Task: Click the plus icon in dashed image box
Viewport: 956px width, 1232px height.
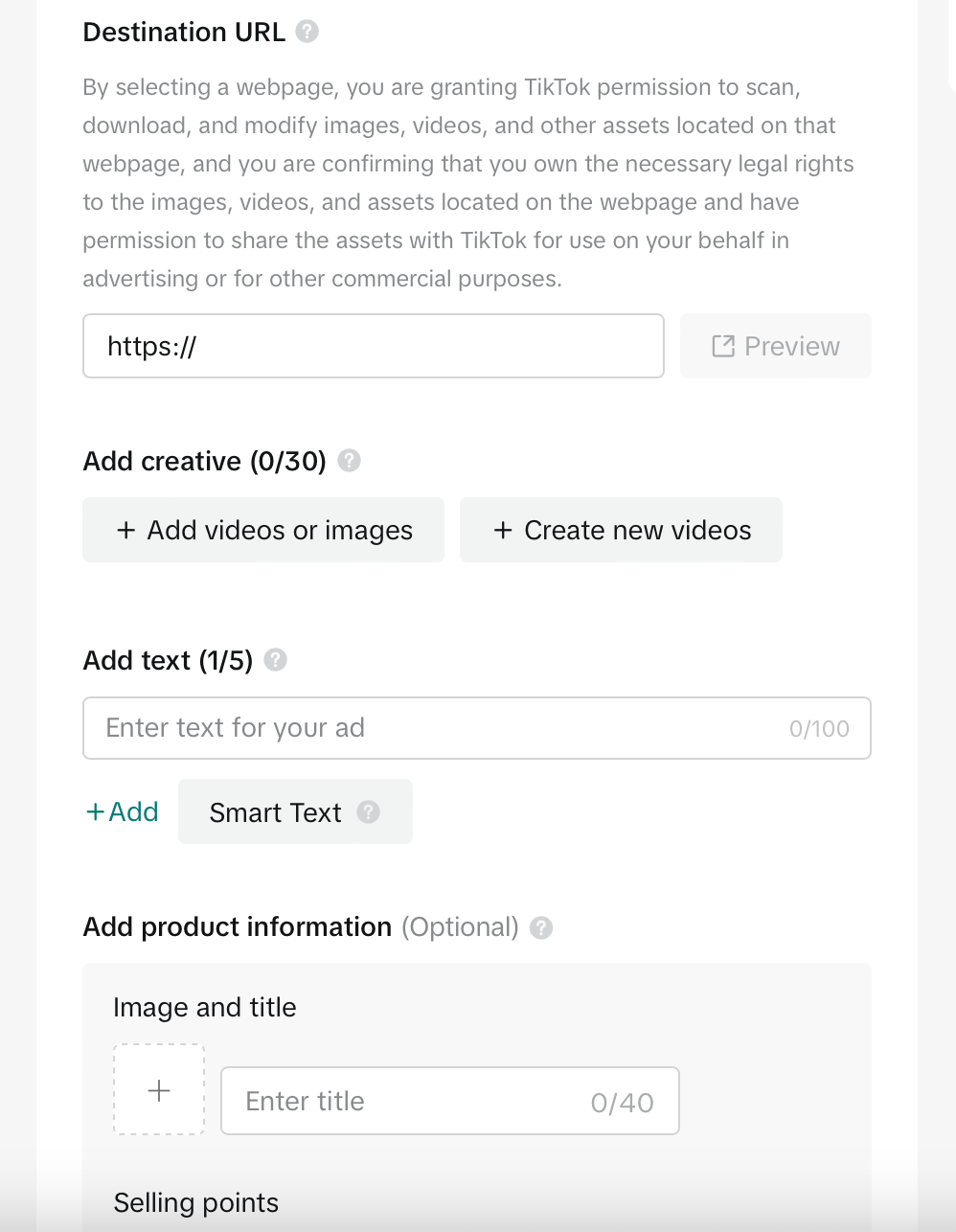Action: pos(159,1090)
